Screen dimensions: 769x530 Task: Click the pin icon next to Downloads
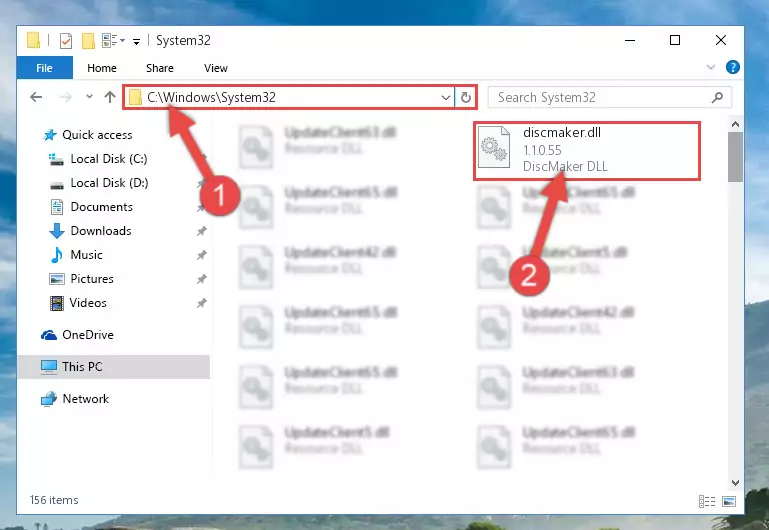click(x=202, y=231)
